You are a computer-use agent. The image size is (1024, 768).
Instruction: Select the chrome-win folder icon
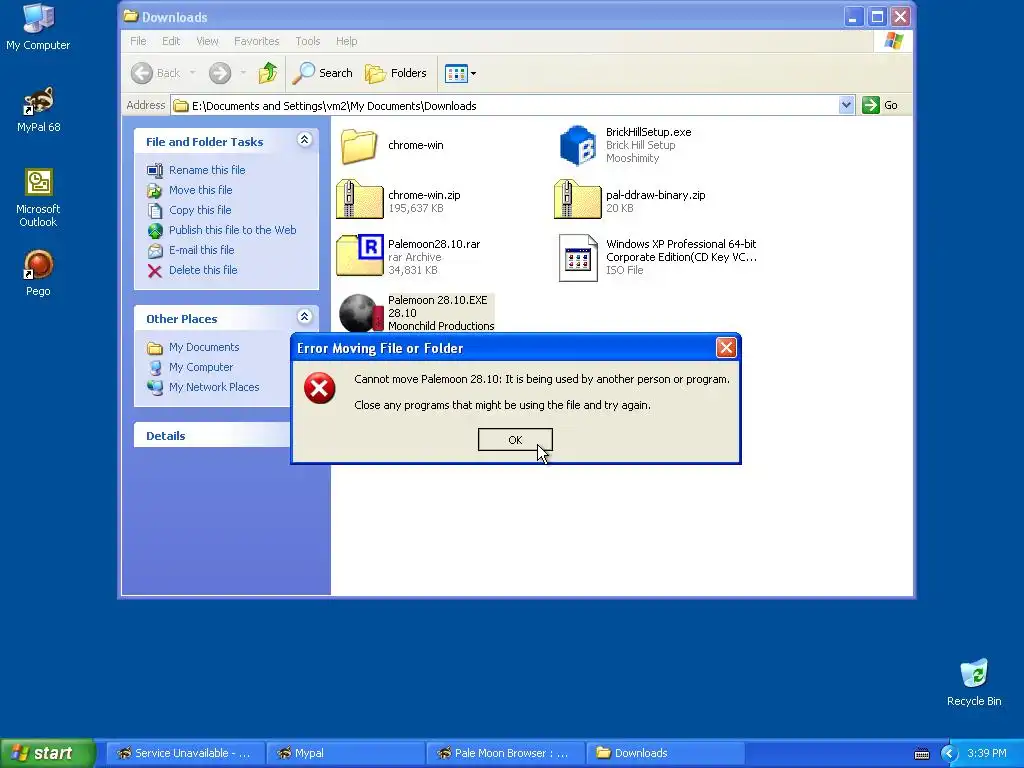(x=359, y=145)
